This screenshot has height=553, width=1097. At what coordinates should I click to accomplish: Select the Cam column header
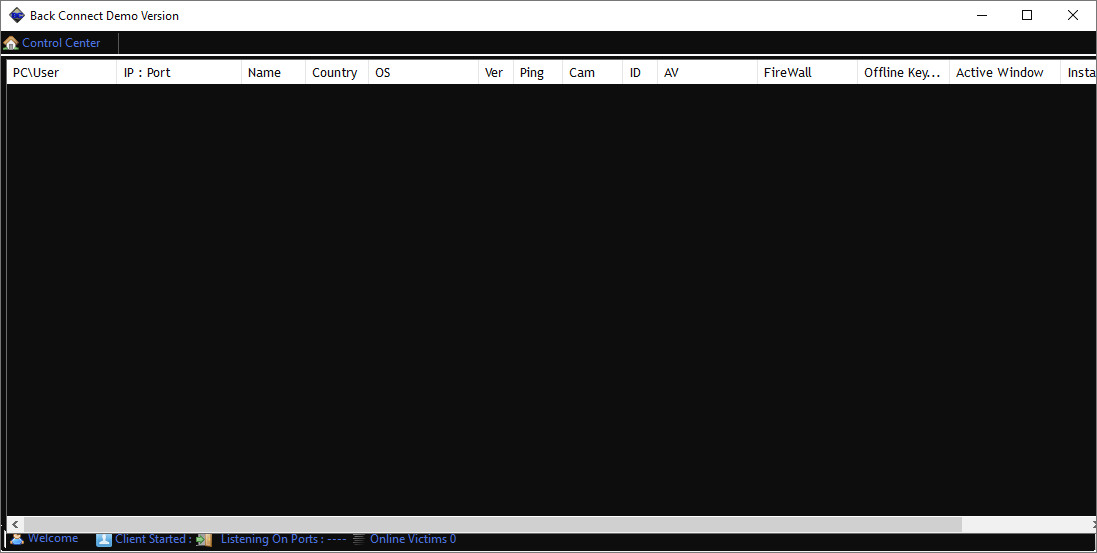point(592,72)
